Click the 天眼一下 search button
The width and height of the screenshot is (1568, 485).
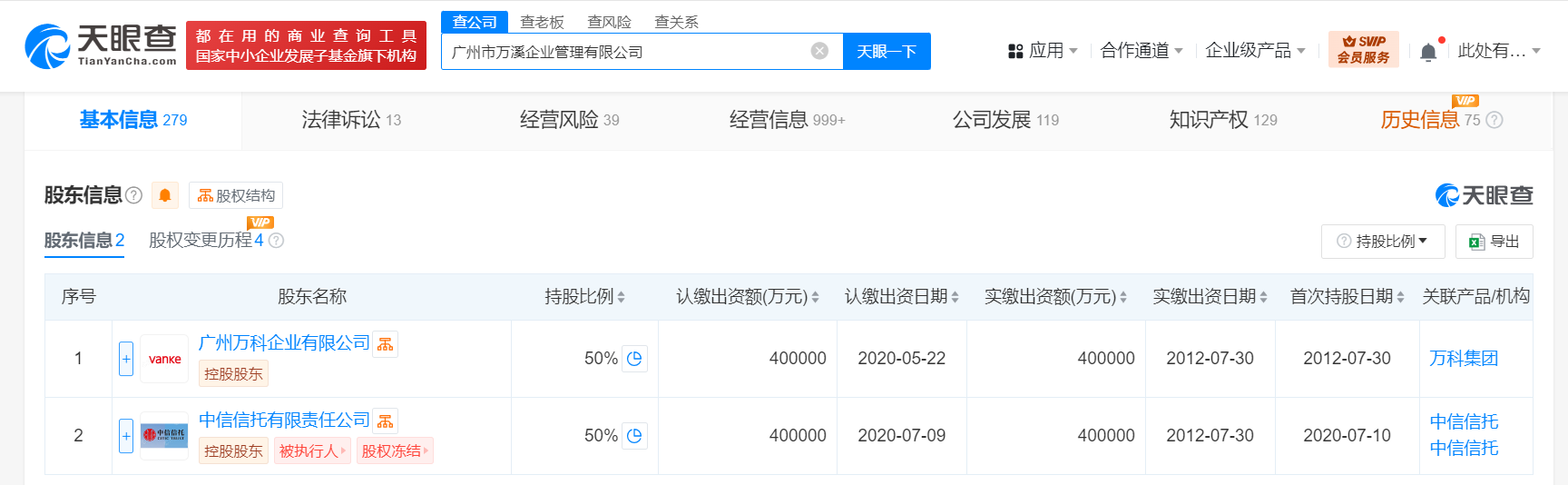[887, 51]
